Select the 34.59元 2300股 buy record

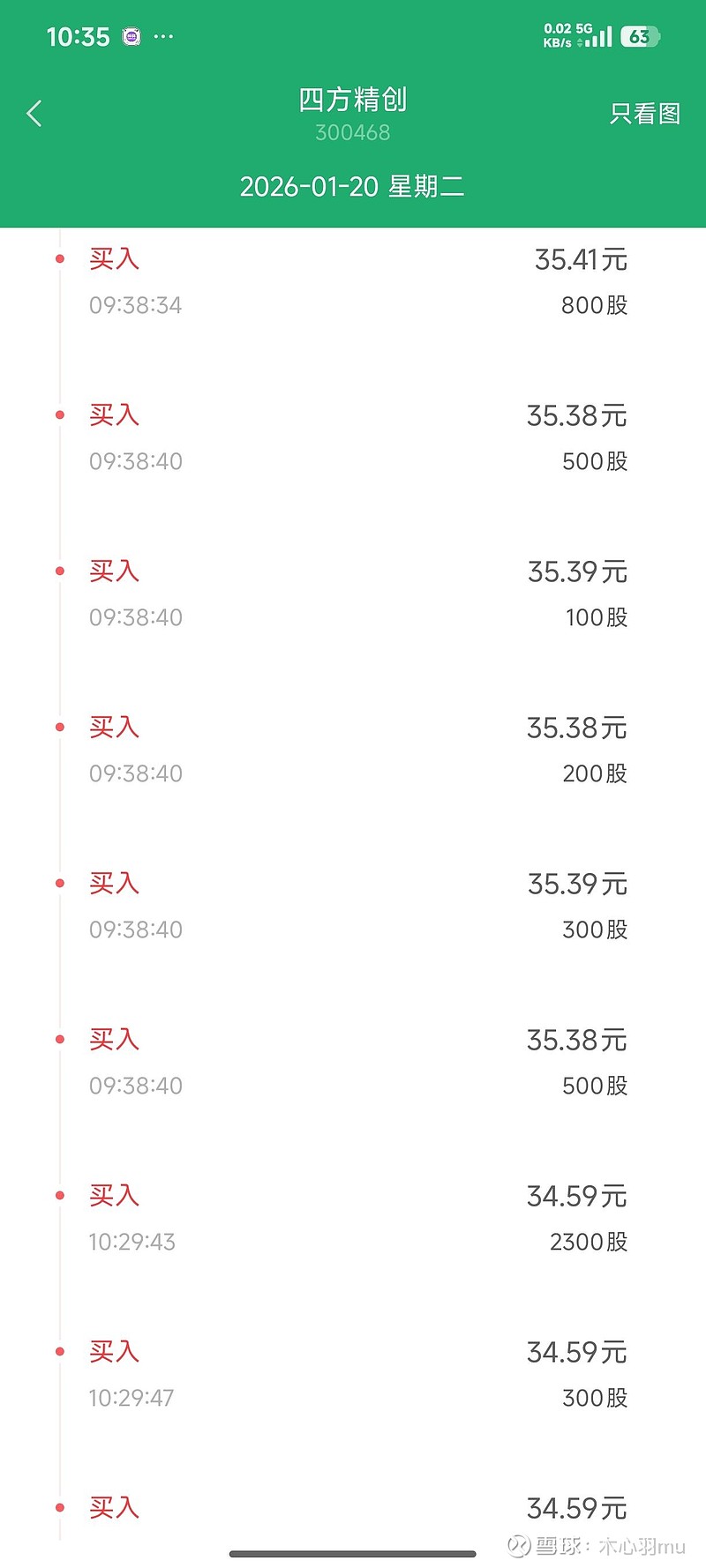click(x=353, y=1219)
